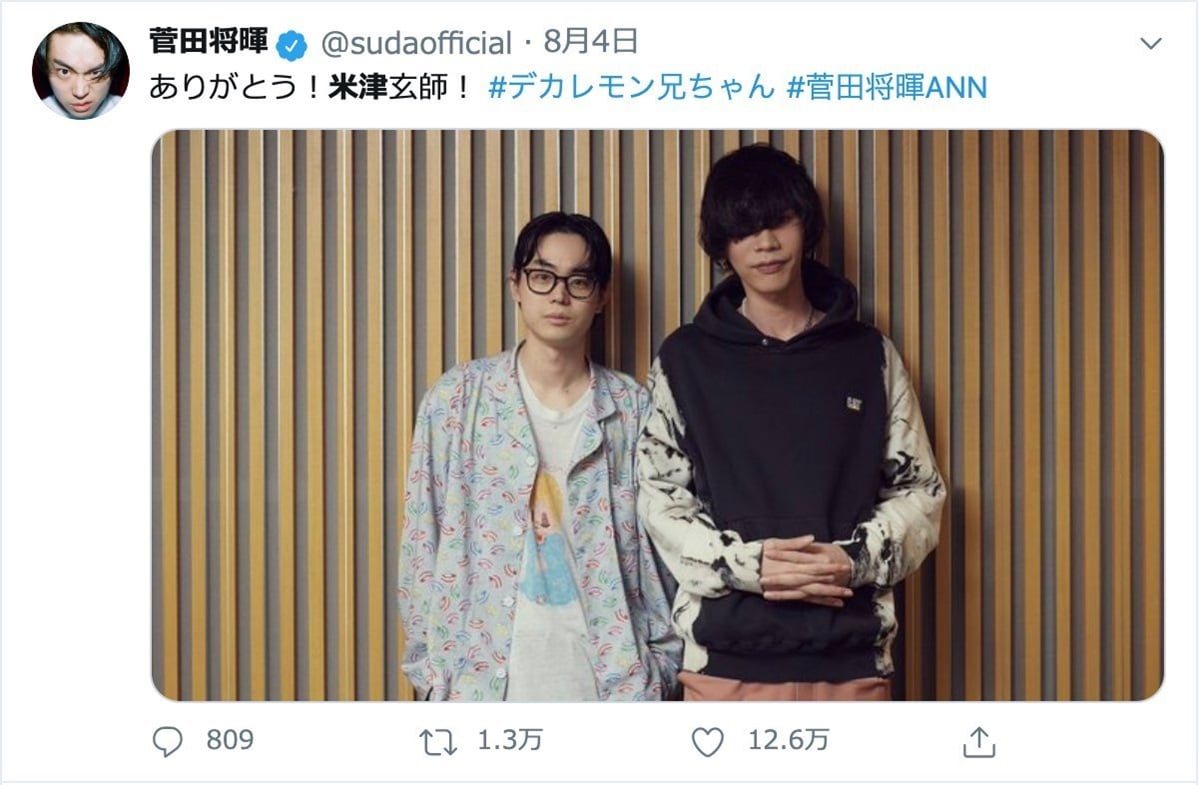View the attached tweet photo
Image resolution: width=1200 pixels, height=785 pixels.
657,415
